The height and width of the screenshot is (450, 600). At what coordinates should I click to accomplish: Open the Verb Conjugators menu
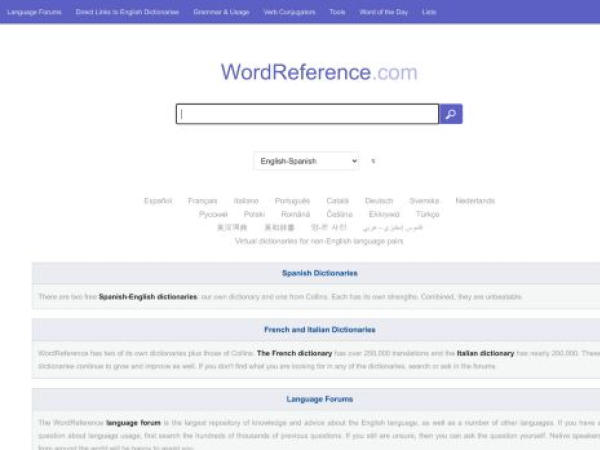289,12
